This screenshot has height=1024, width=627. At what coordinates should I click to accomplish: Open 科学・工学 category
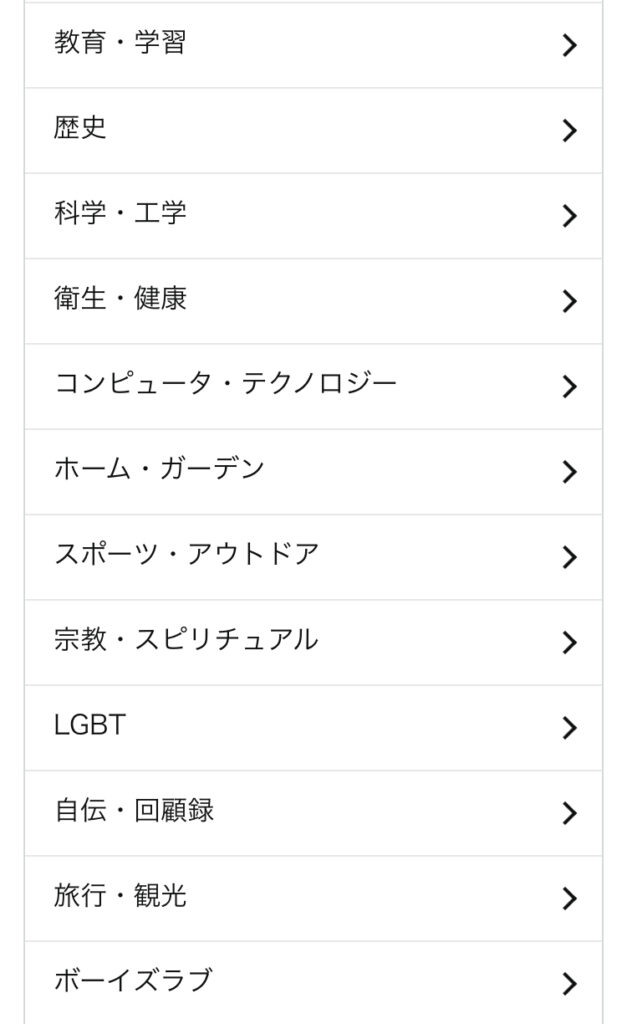click(120, 214)
